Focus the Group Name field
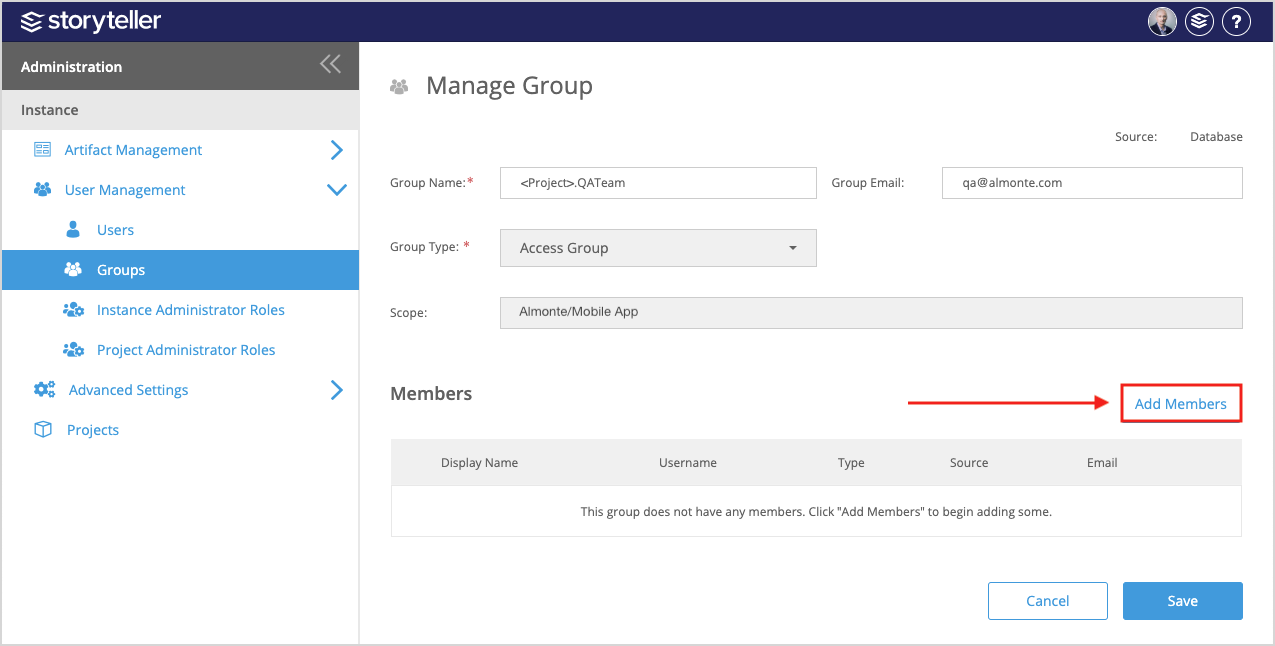The image size is (1275, 646). (x=658, y=183)
